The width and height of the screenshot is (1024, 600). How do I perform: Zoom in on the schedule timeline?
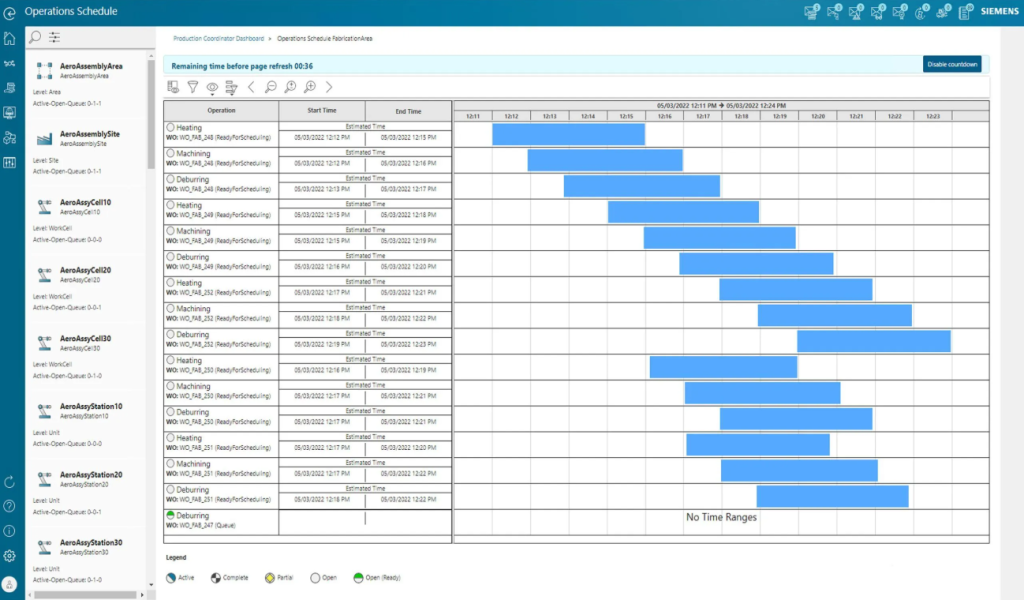(x=310, y=87)
